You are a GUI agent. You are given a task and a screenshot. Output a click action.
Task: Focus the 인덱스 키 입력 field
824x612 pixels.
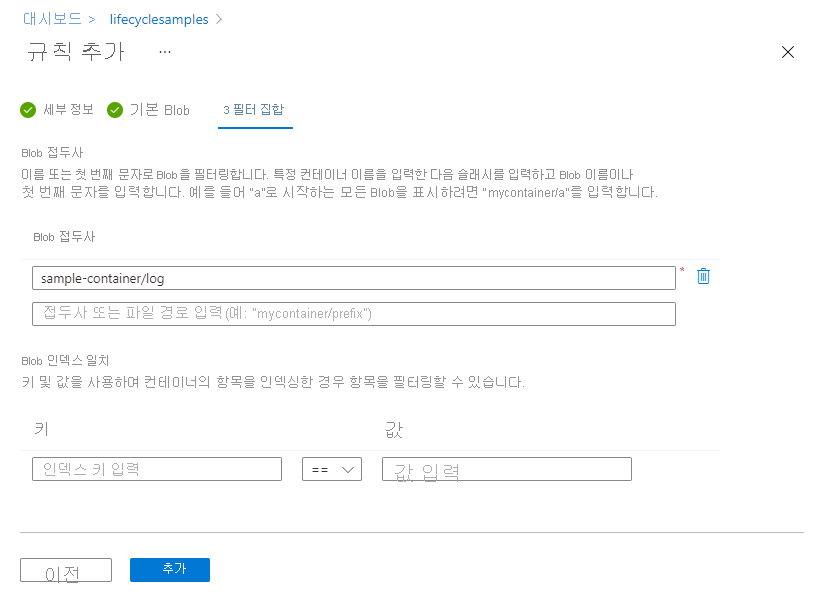156,468
